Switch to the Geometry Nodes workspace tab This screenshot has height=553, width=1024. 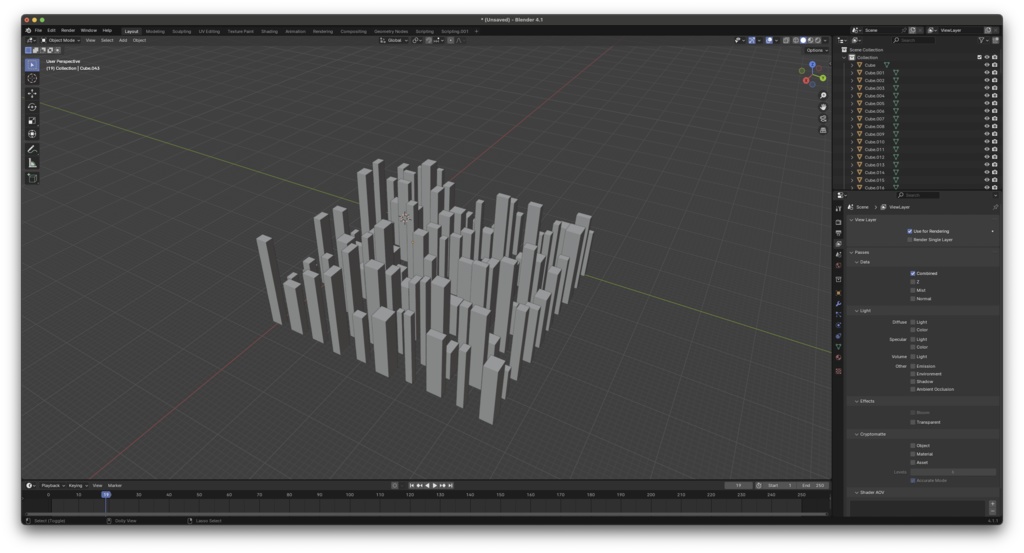tap(391, 31)
